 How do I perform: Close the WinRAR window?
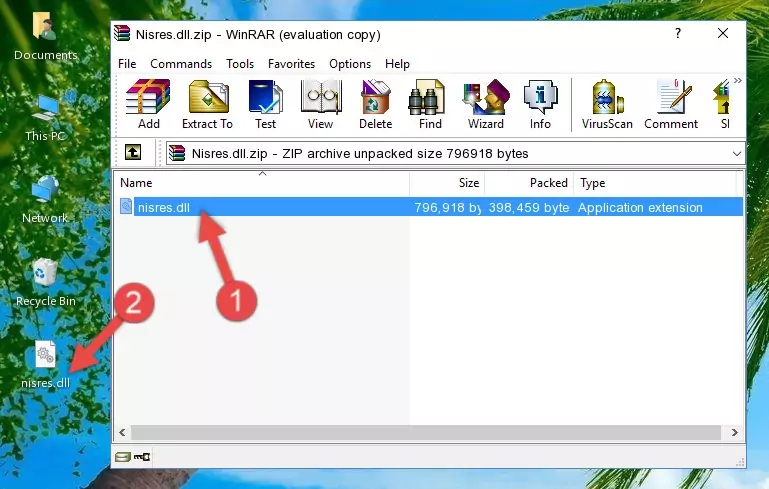723,33
